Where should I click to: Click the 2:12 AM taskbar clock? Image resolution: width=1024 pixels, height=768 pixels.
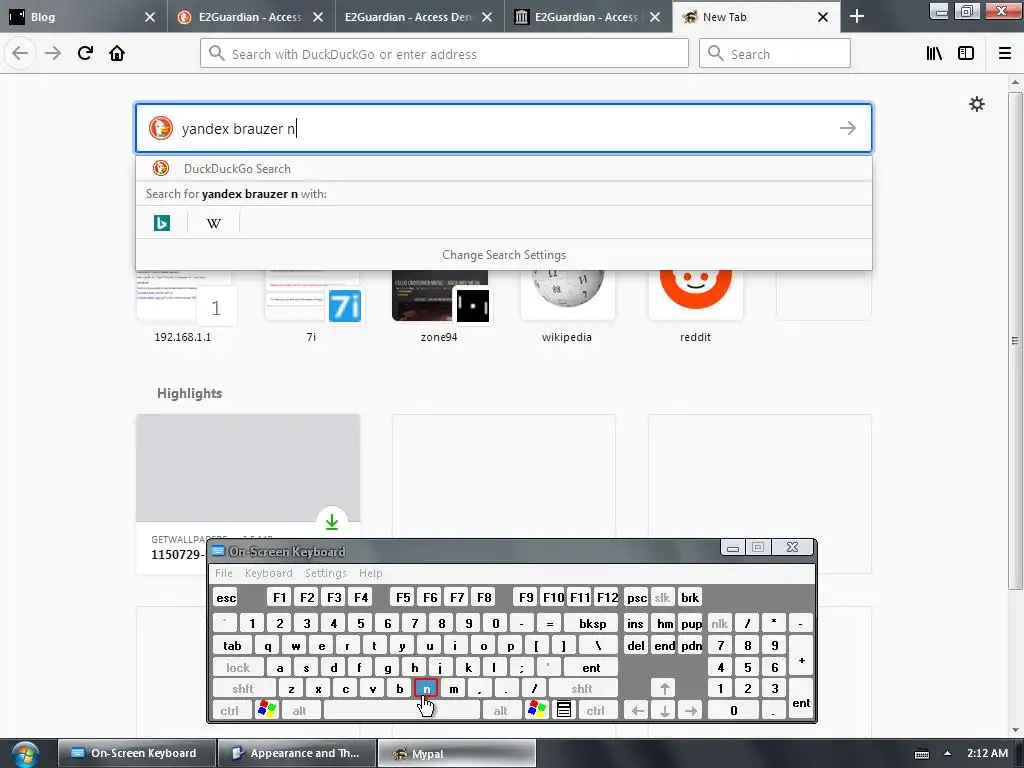coord(987,753)
